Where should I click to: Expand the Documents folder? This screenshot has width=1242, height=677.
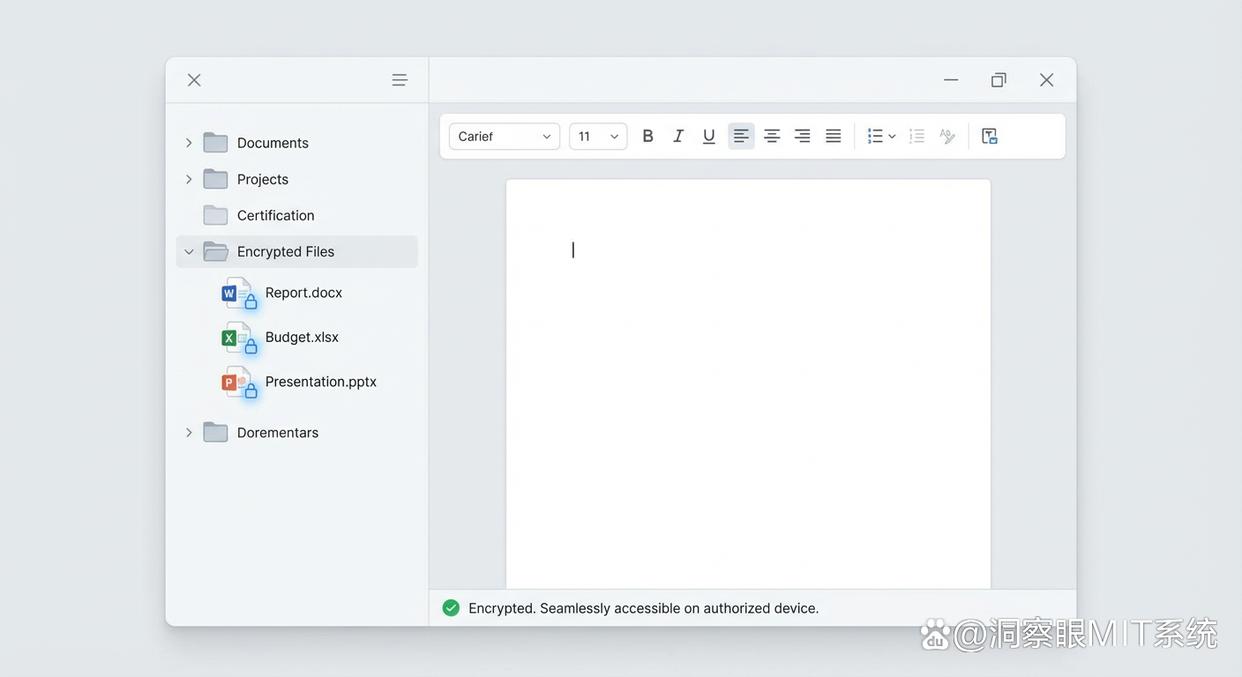tap(189, 143)
